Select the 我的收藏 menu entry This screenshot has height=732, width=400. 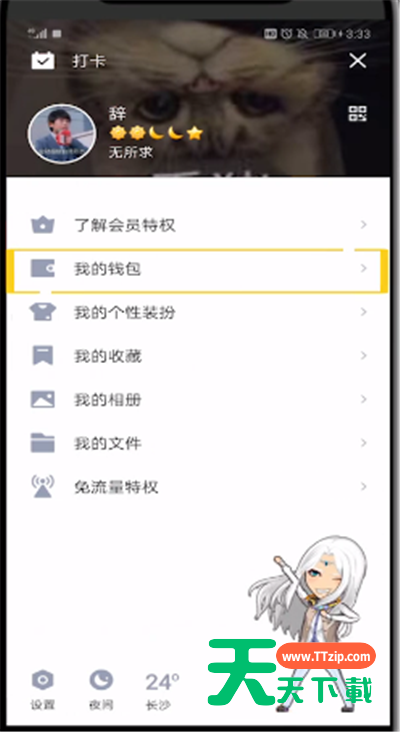coord(198,356)
